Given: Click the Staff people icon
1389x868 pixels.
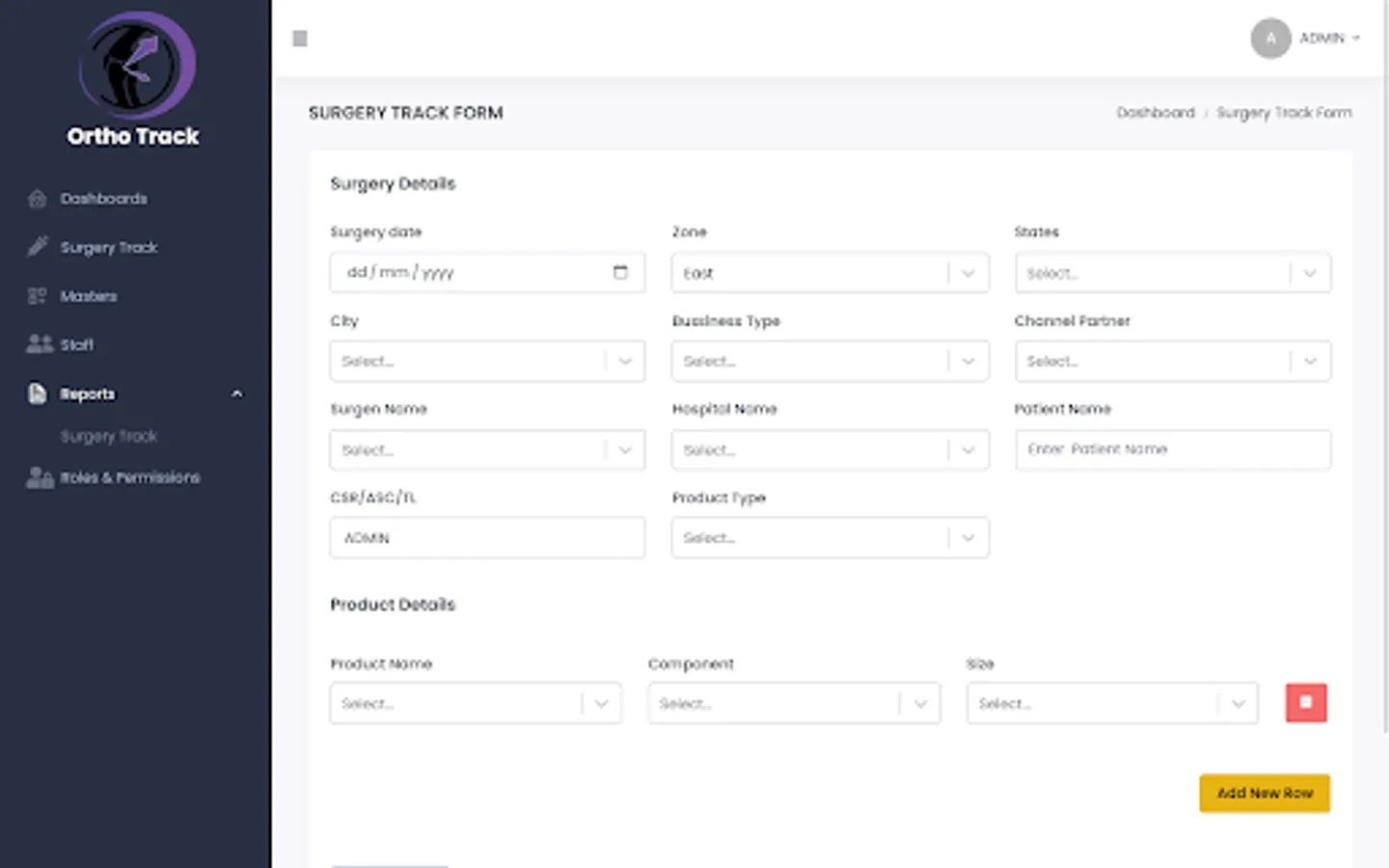Looking at the screenshot, I should tap(39, 344).
